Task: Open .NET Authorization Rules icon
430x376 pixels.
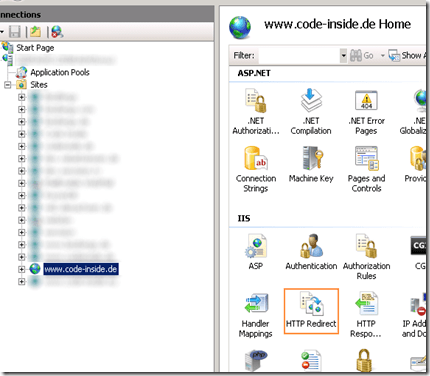Action: coord(256,112)
